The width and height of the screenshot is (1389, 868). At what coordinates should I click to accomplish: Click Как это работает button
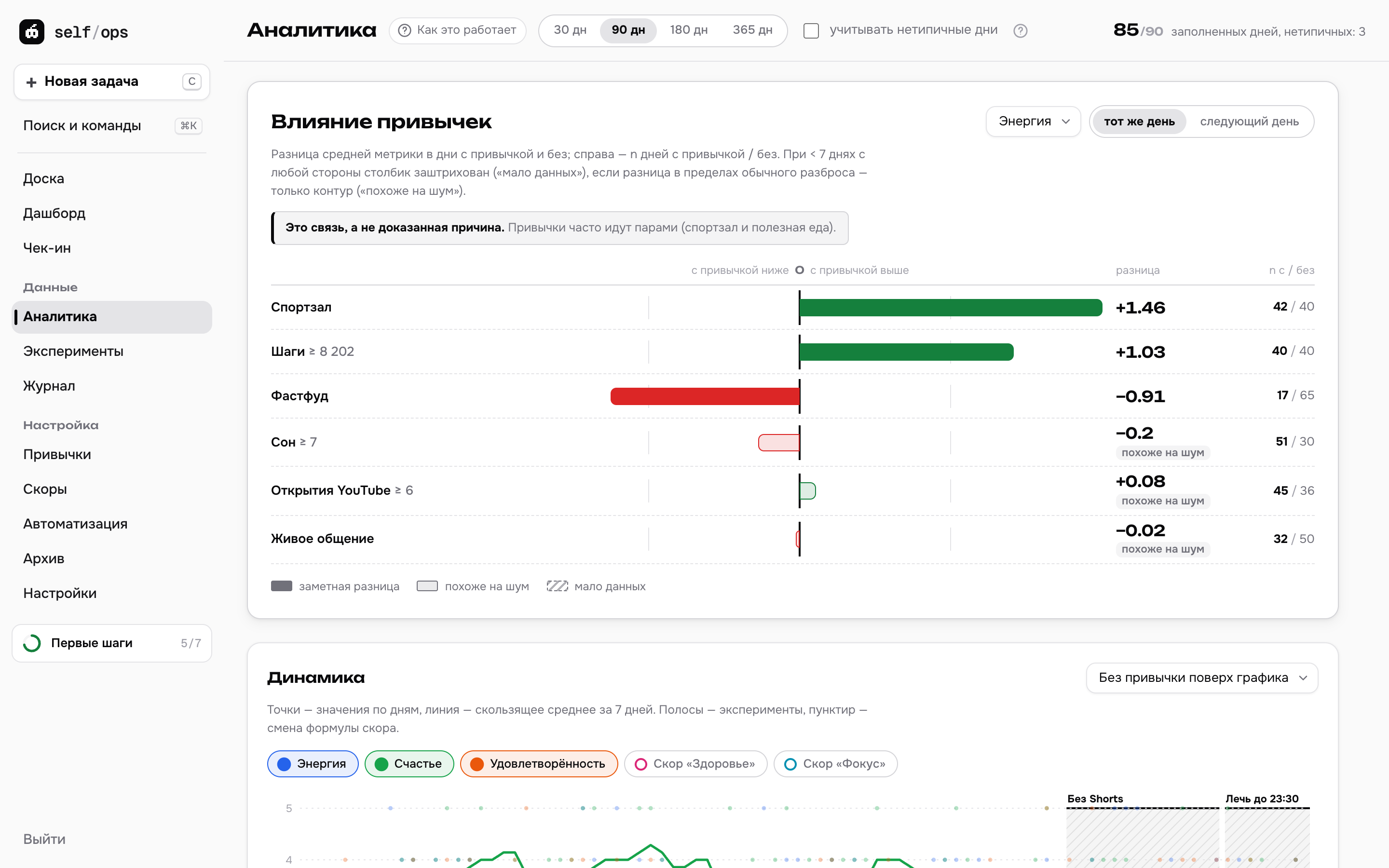pyautogui.click(x=457, y=30)
